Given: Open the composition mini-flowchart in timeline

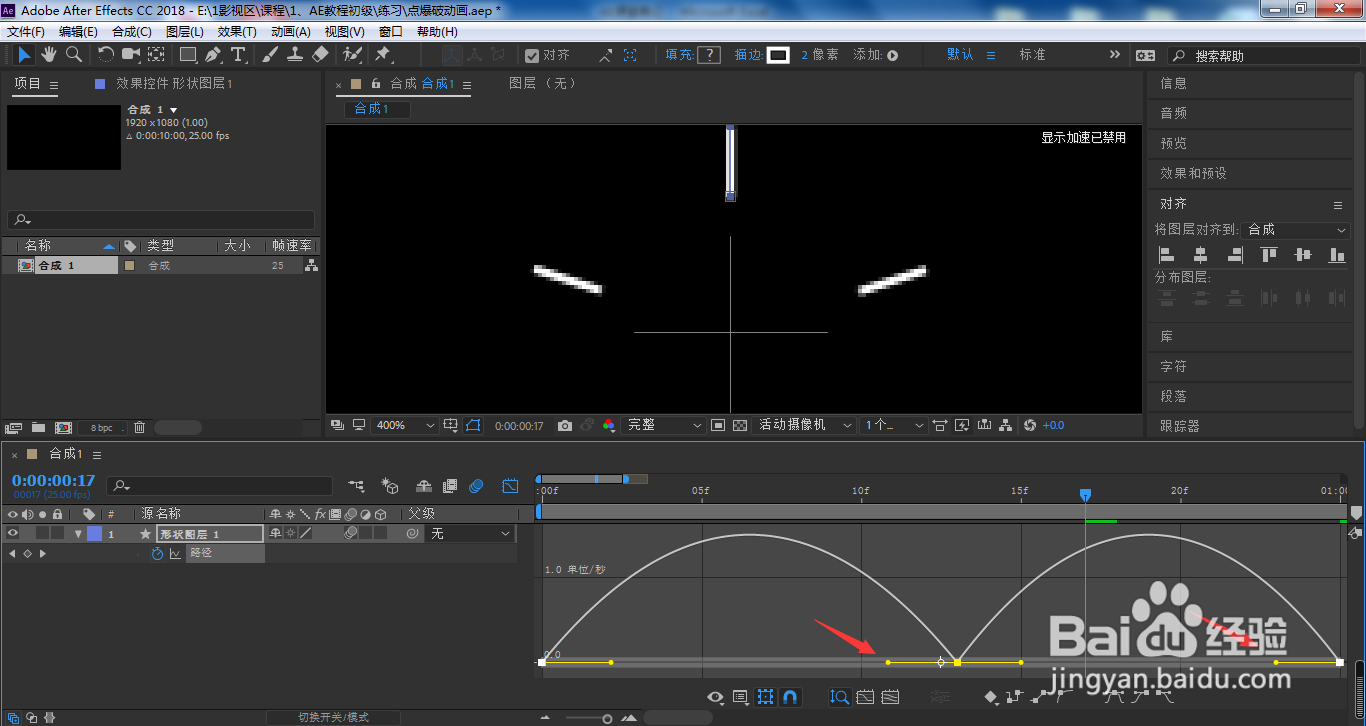Looking at the screenshot, I should pos(356,486).
